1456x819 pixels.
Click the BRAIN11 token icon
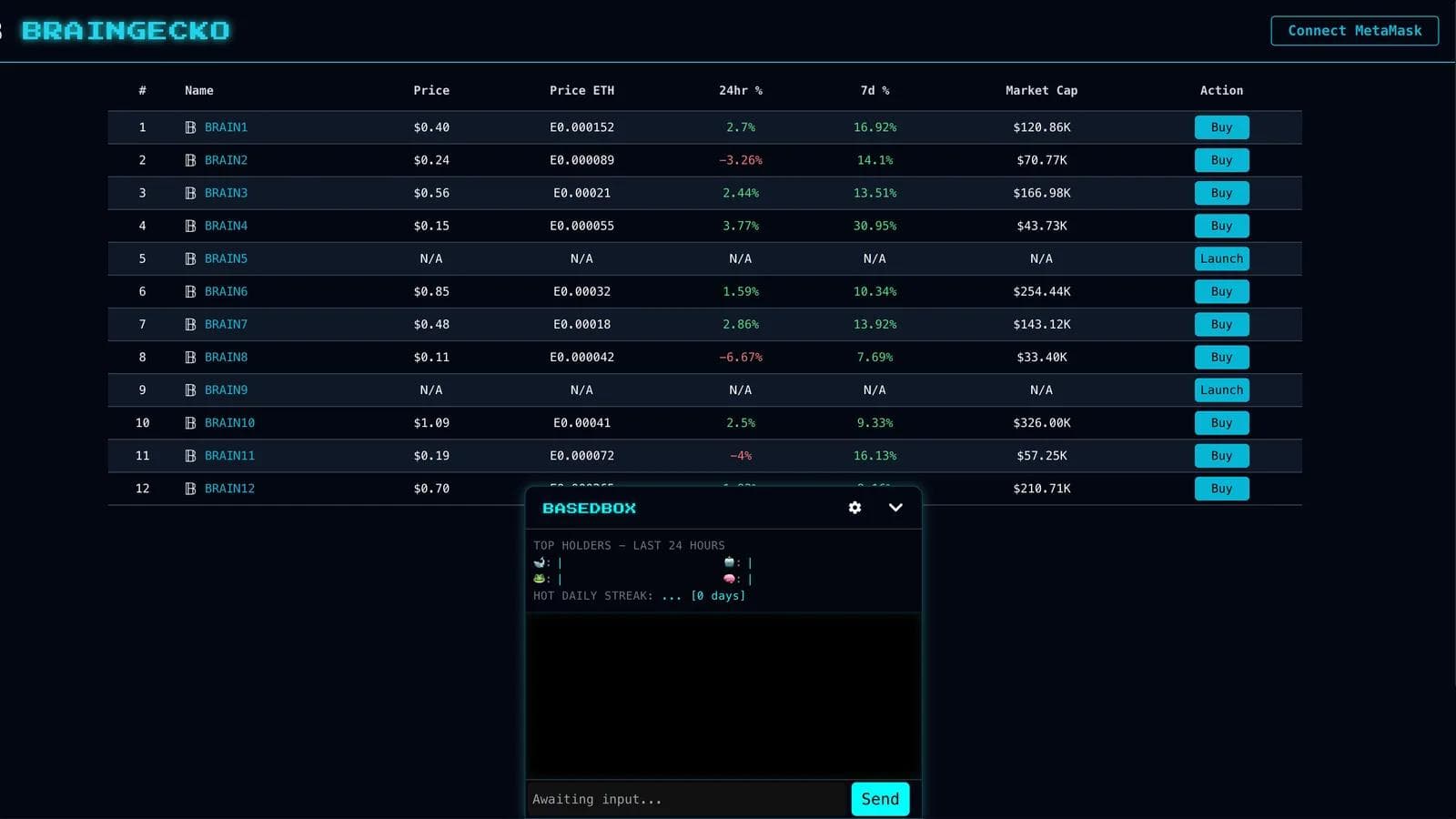click(x=190, y=455)
